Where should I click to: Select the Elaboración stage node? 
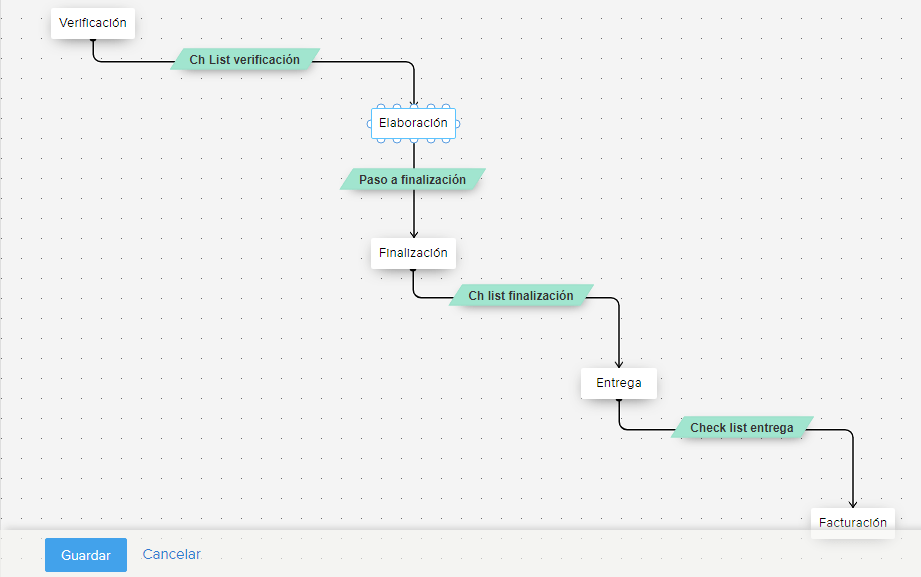point(413,123)
